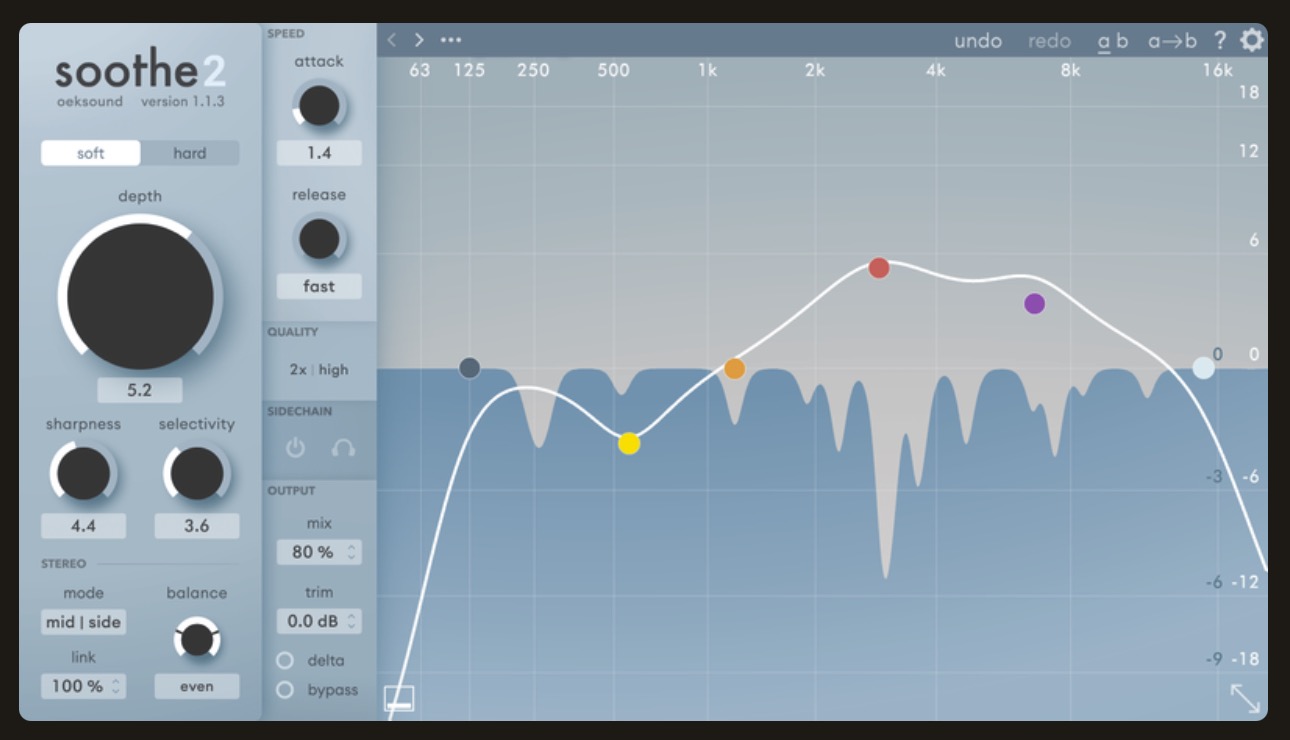
Task: Click the 16k frequency label
Action: click(x=1218, y=70)
